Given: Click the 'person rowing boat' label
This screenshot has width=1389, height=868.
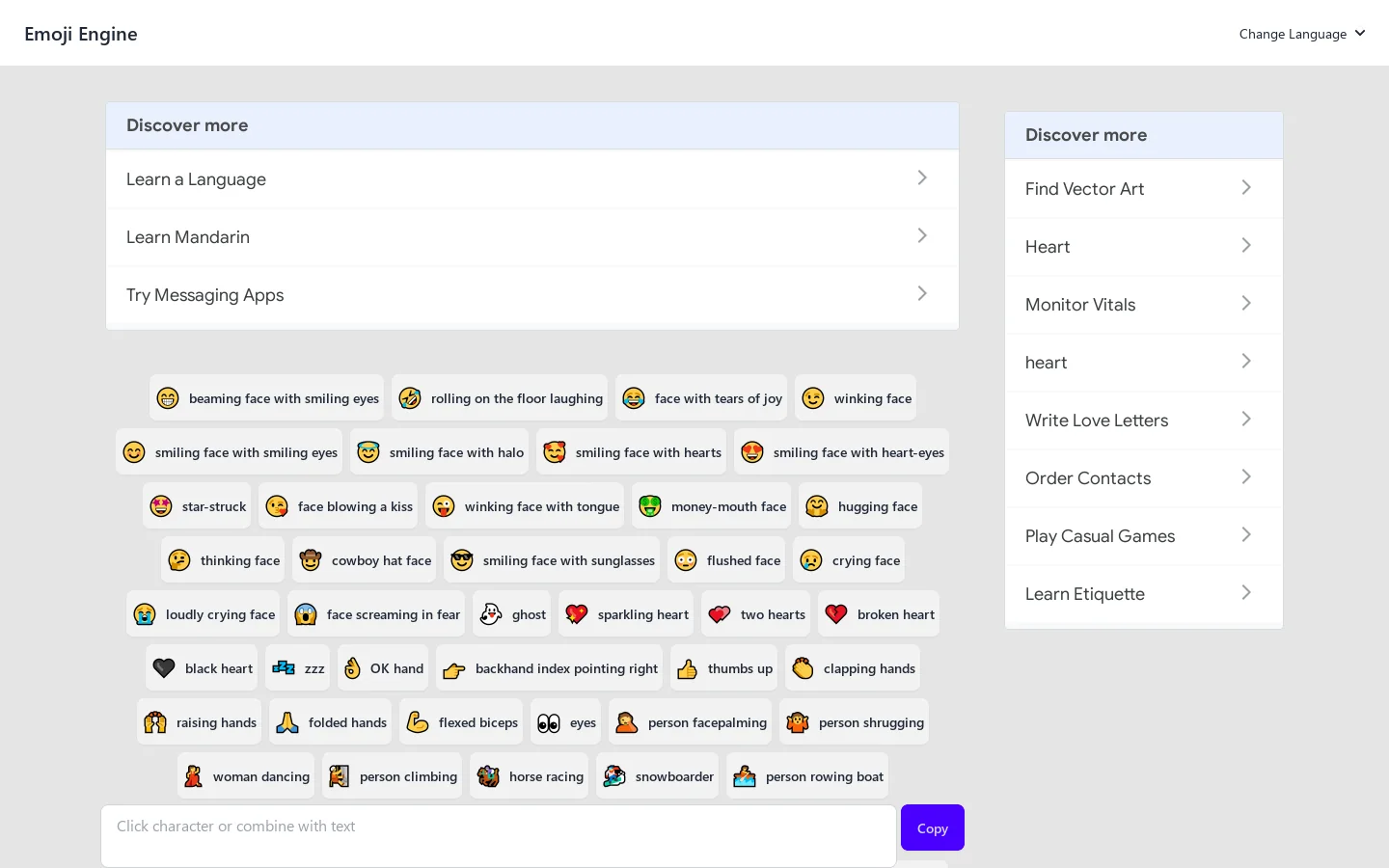Looking at the screenshot, I should (x=825, y=776).
